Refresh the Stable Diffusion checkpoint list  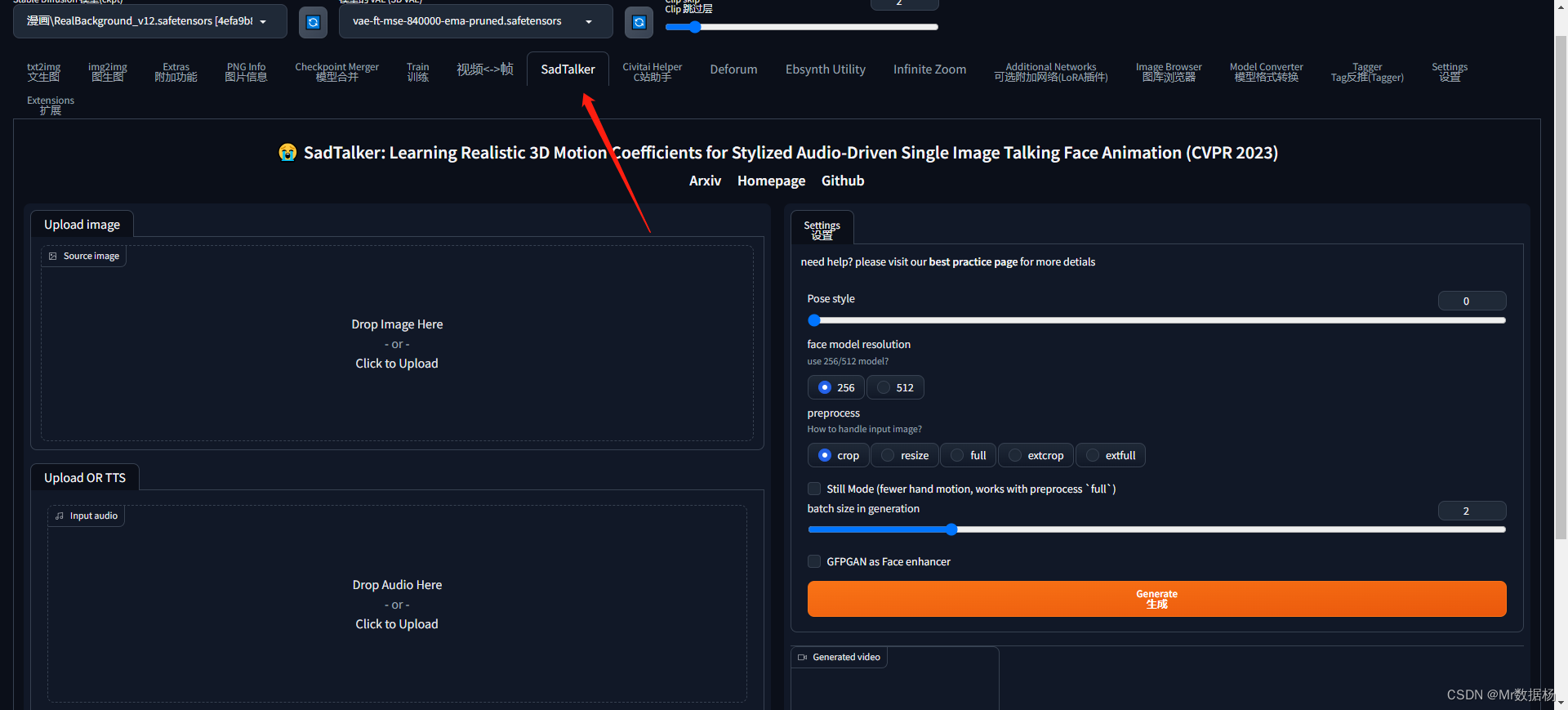[313, 22]
